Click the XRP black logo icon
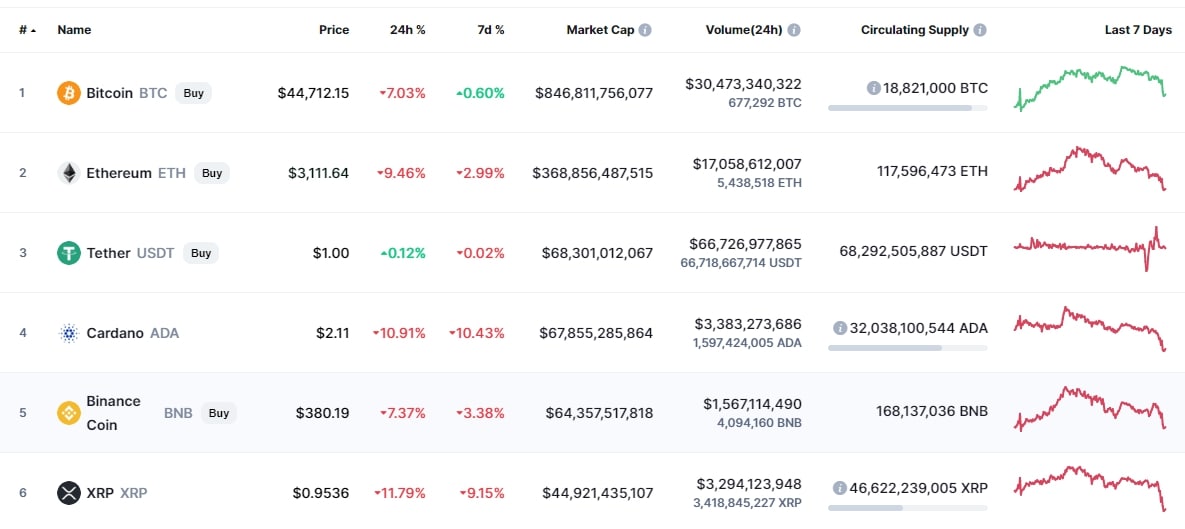Image resolution: width=1185 pixels, height=529 pixels. click(x=69, y=493)
